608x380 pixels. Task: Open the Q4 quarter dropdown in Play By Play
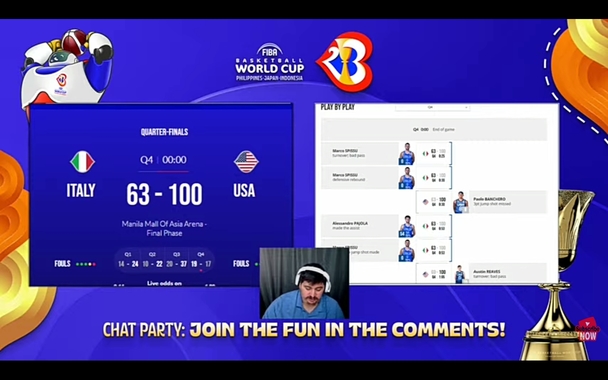432,107
